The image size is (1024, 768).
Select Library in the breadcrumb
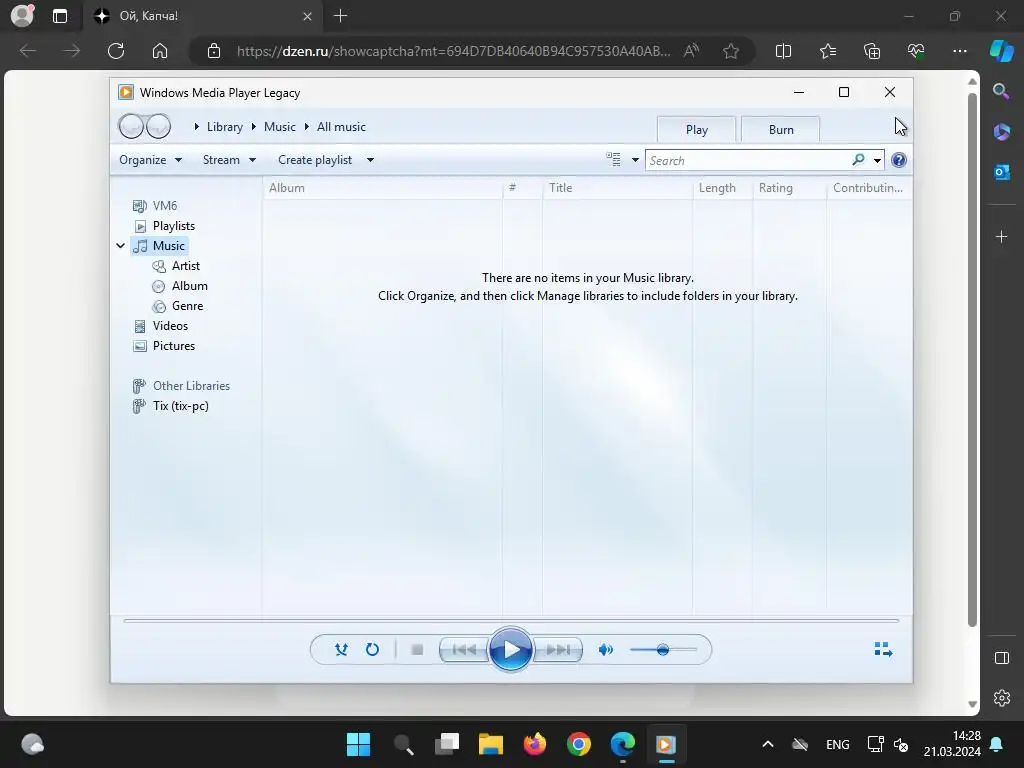(x=225, y=127)
